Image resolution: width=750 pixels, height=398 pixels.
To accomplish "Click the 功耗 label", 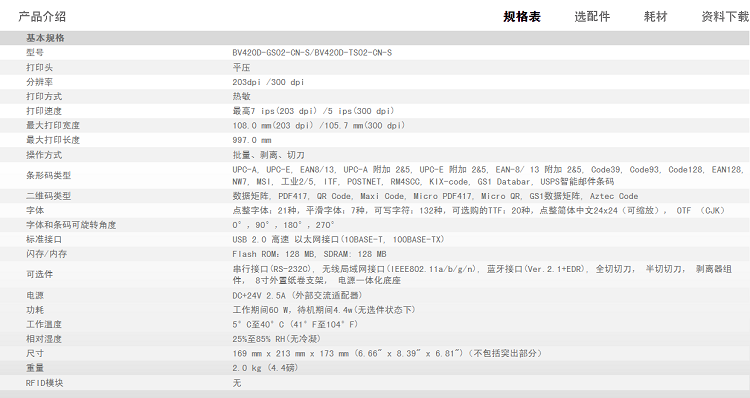I will click(35, 310).
